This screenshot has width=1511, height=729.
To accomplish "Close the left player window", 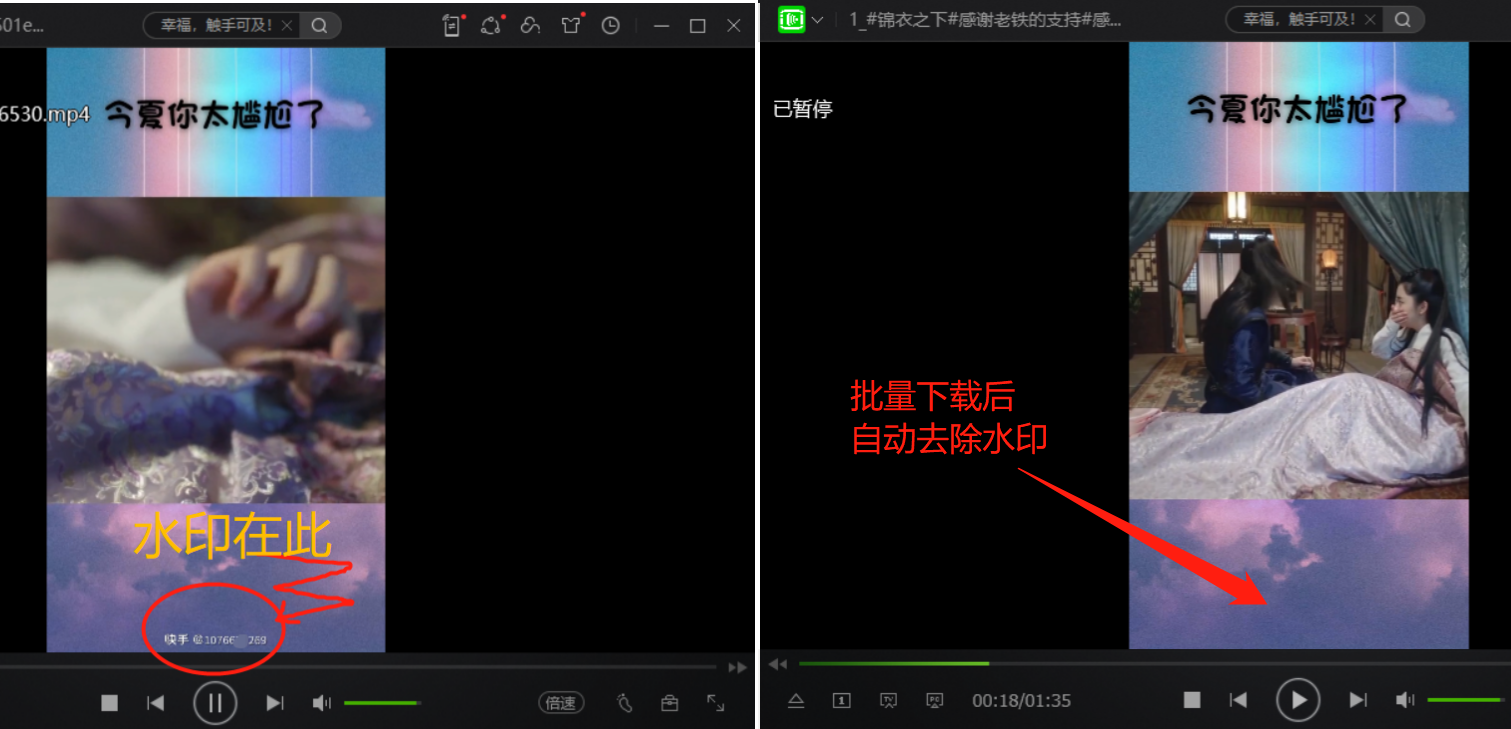I will click(734, 26).
